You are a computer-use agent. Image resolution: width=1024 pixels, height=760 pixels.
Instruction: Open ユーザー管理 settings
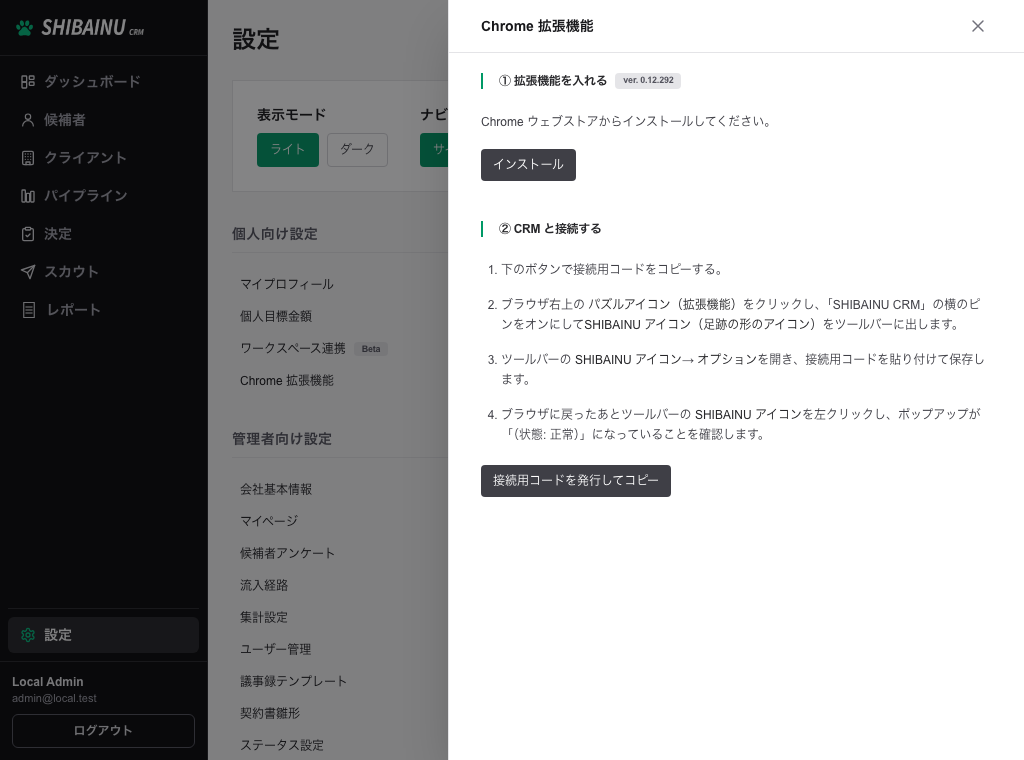(276, 649)
